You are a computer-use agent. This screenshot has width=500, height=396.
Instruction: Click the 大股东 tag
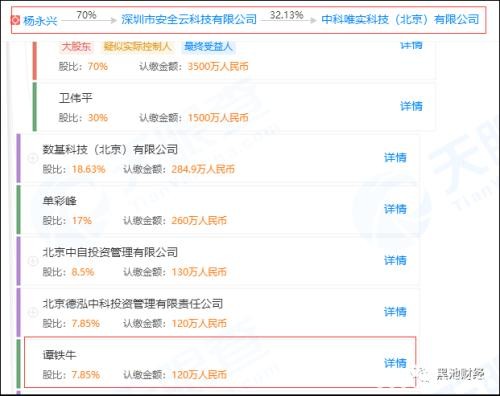point(76,46)
